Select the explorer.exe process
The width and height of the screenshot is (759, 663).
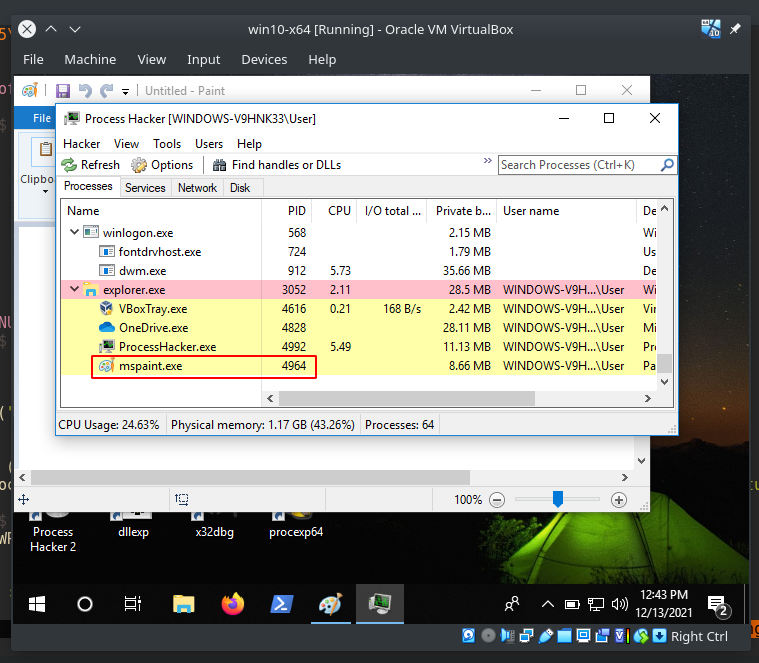coord(358,289)
